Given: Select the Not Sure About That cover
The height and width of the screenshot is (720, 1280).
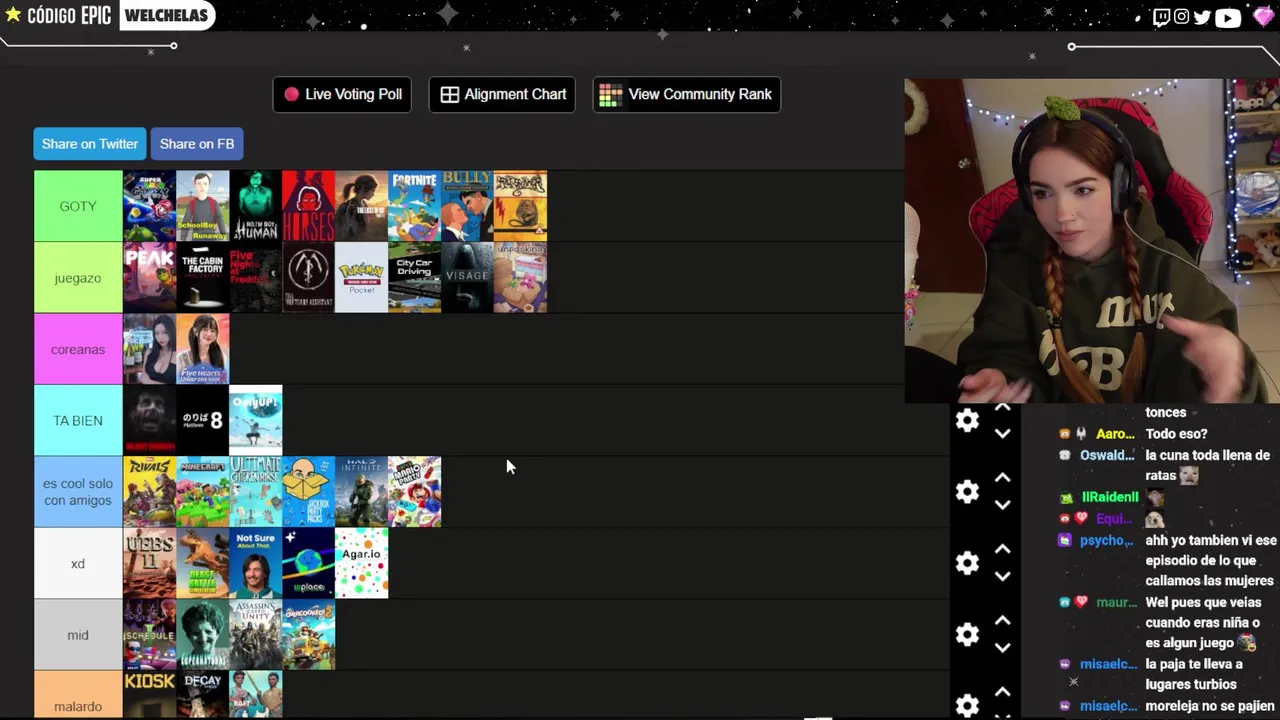Looking at the screenshot, I should pyautogui.click(x=255, y=563).
